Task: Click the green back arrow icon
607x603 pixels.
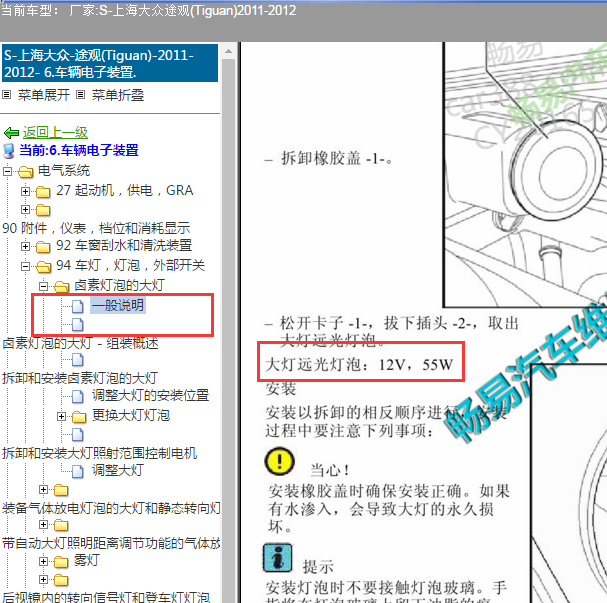Action: (x=11, y=133)
